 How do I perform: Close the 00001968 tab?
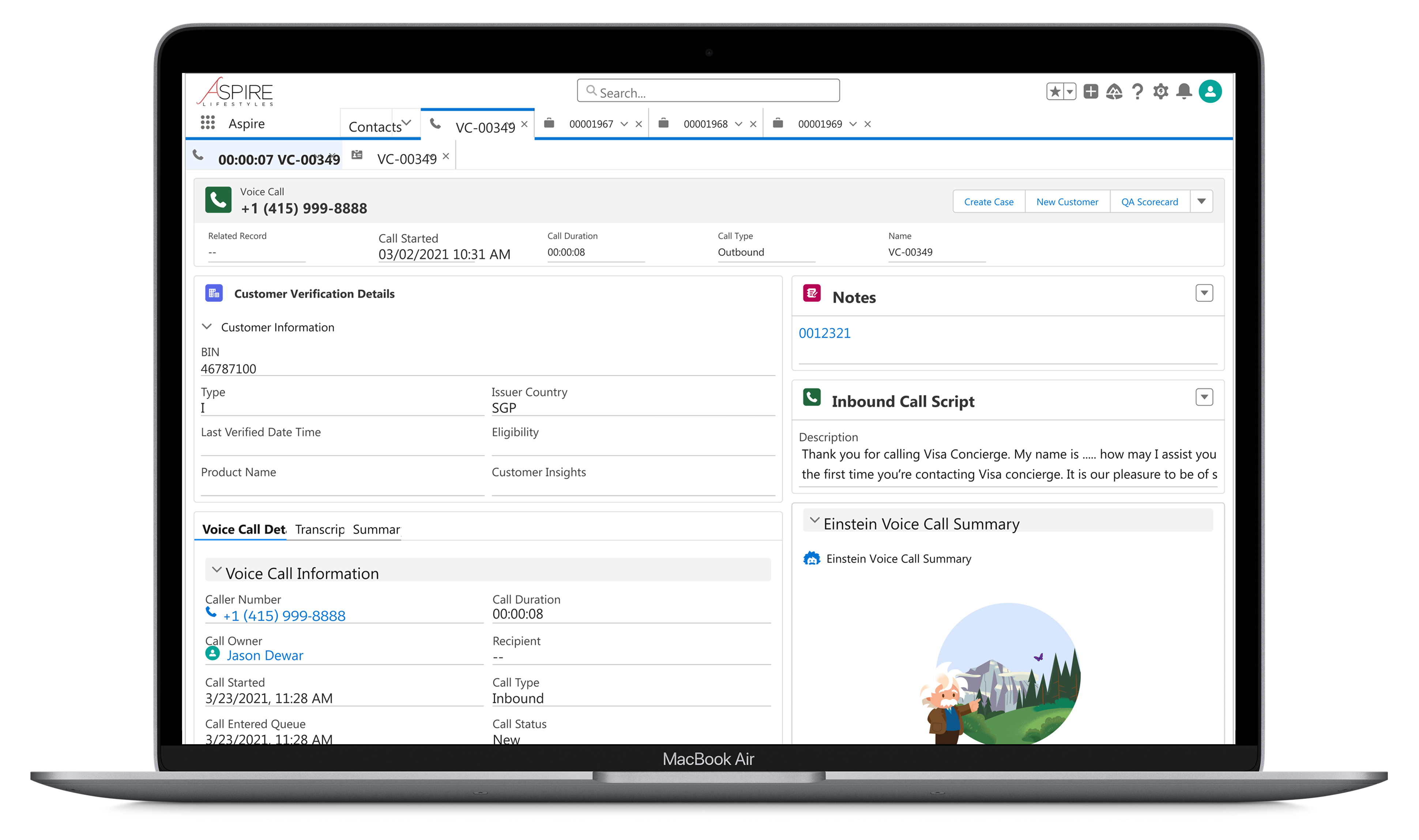coord(753,124)
